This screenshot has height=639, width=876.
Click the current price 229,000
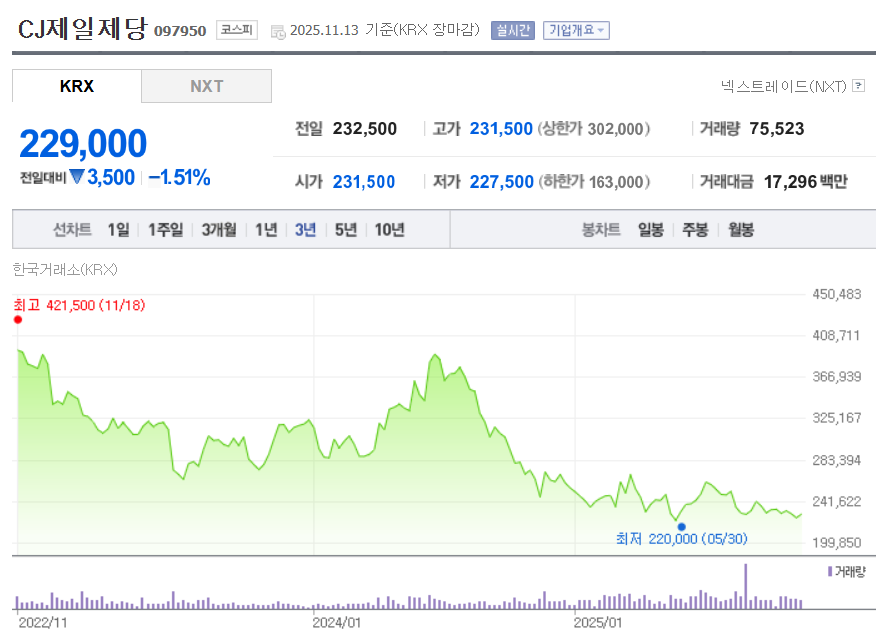pyautogui.click(x=83, y=144)
